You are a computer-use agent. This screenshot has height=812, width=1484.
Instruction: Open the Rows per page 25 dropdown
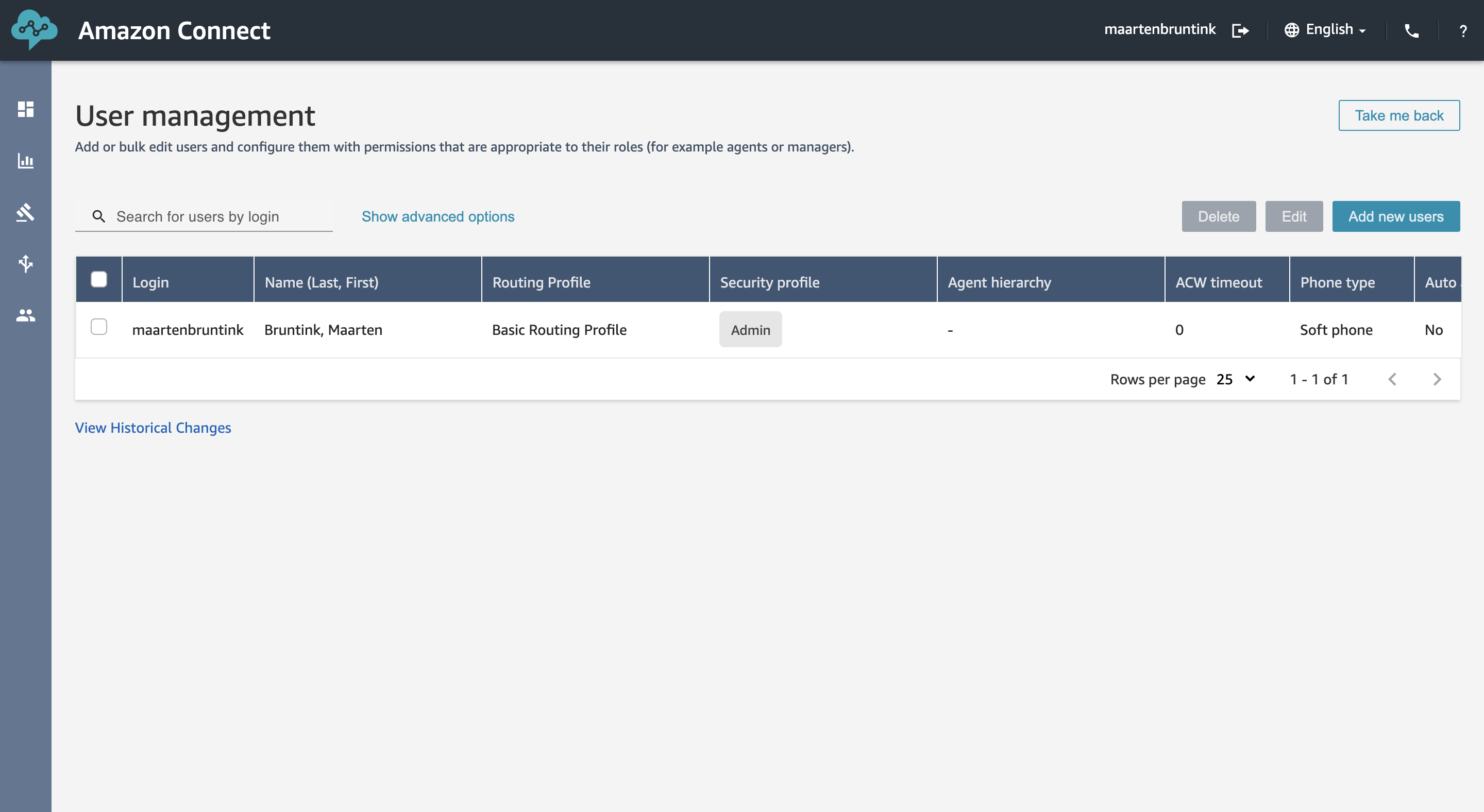(x=1236, y=379)
